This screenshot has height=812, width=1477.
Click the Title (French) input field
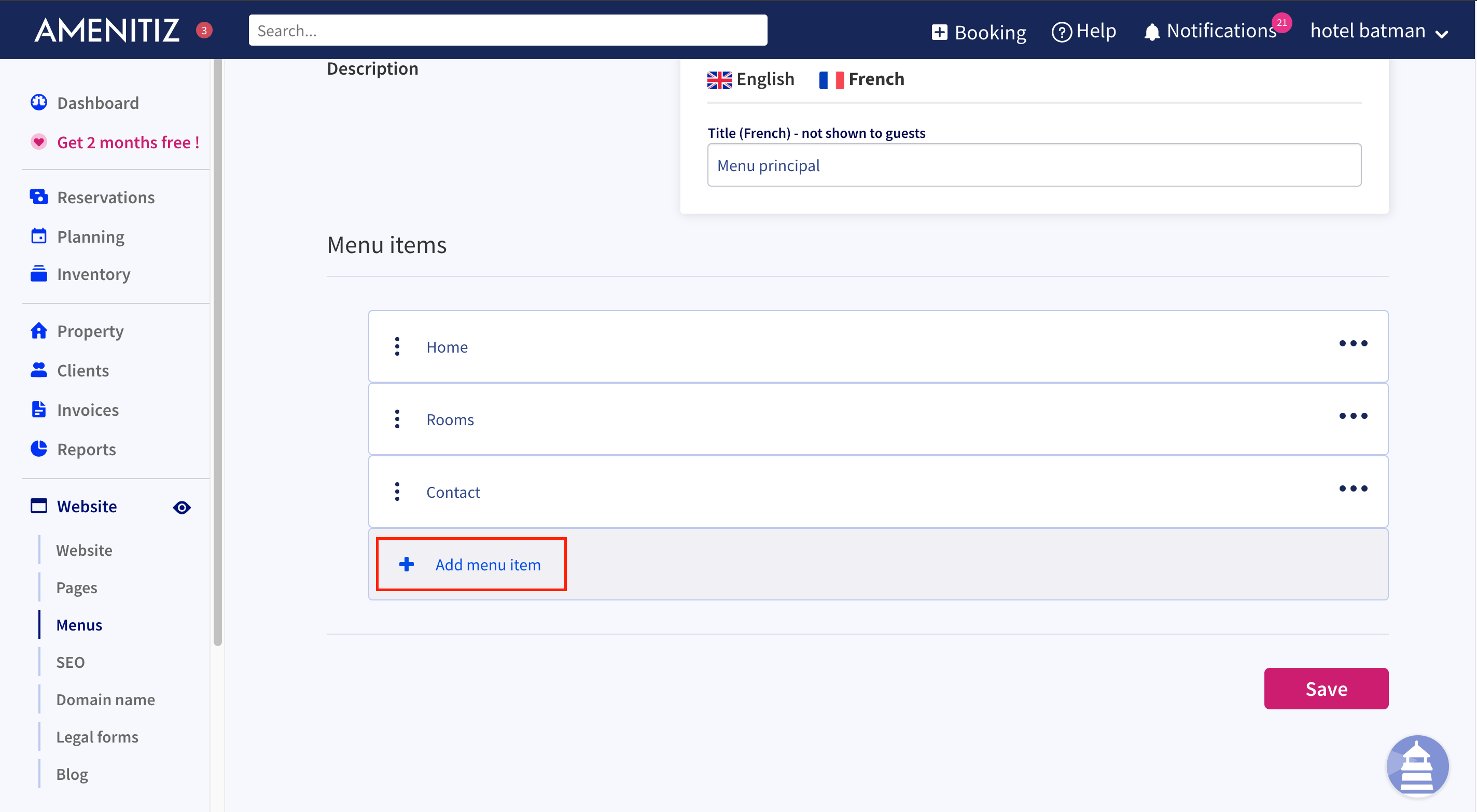[x=1034, y=165]
